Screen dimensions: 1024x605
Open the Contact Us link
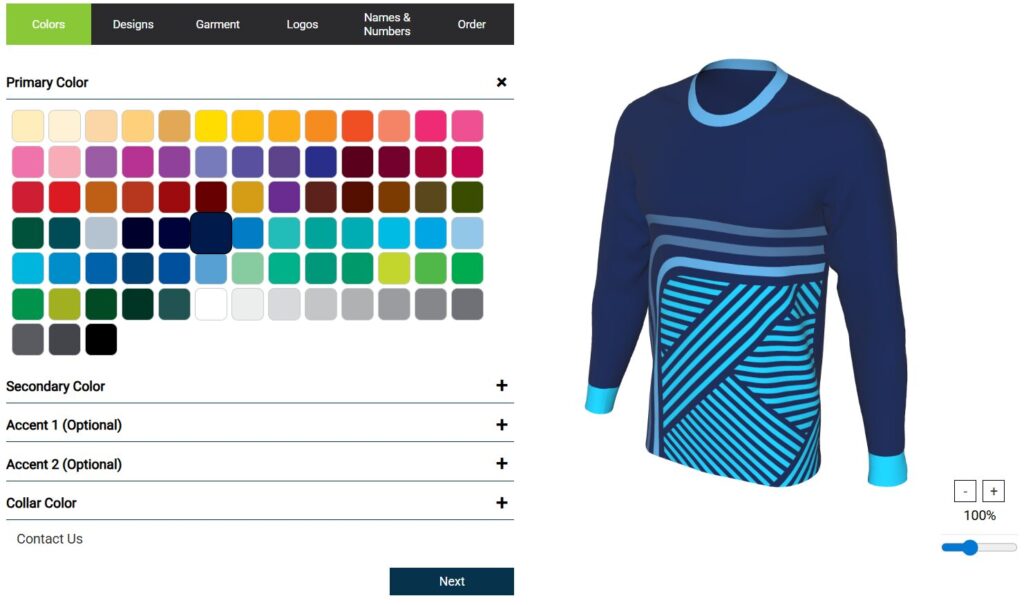pyautogui.click(x=50, y=539)
